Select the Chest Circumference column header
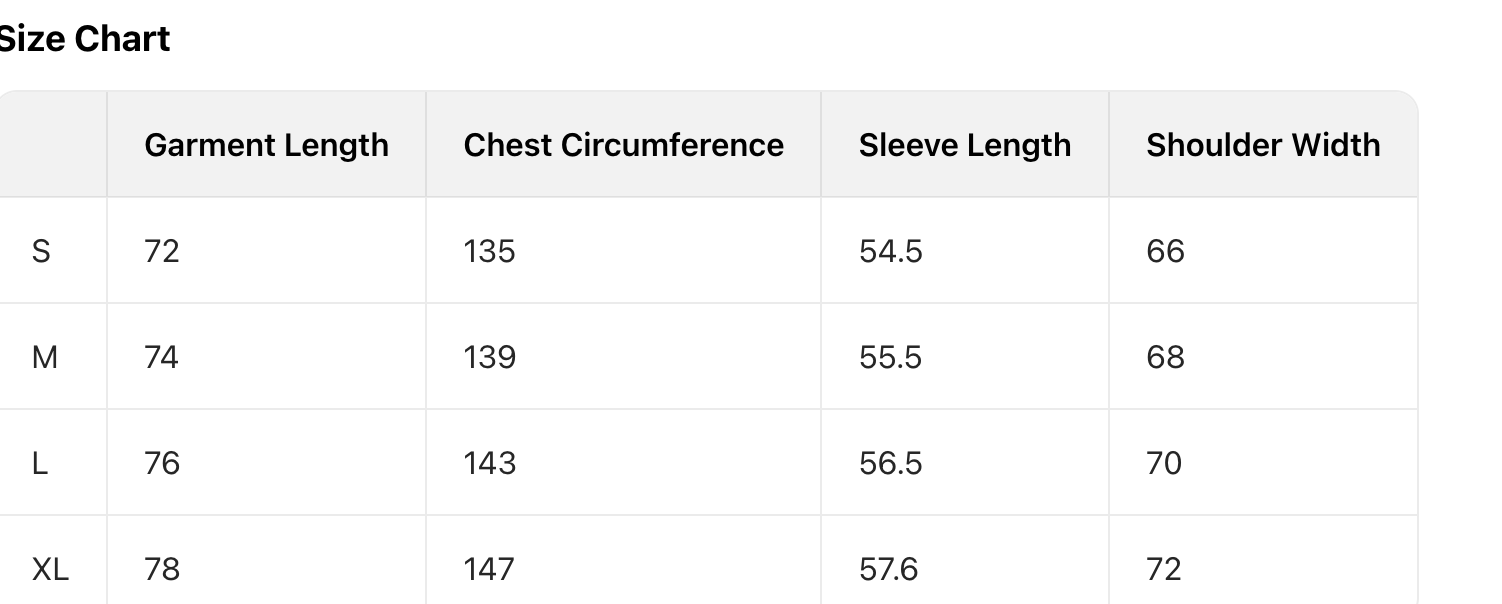Viewport: 1502px width, 604px height. pos(623,145)
